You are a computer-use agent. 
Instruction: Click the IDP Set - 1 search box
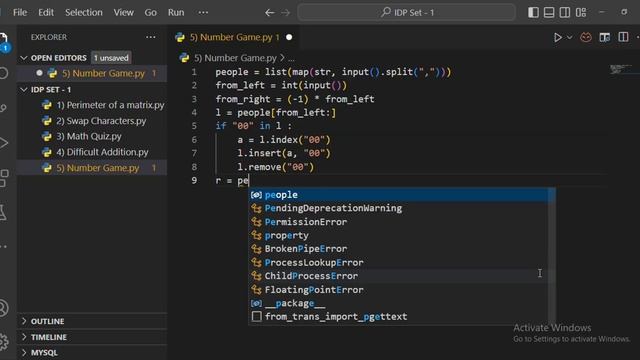coord(407,12)
